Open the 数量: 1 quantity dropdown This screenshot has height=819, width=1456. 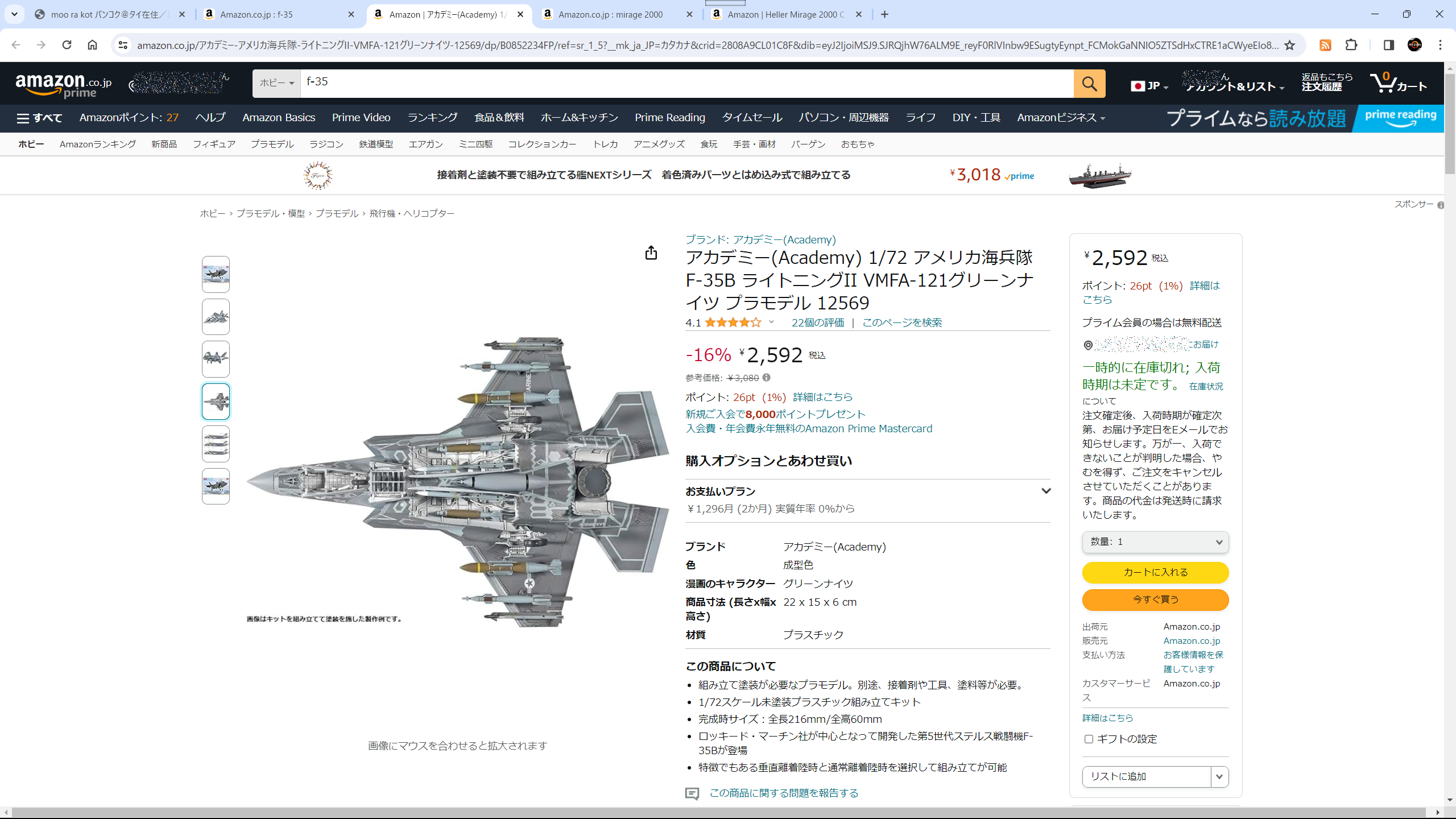click(1155, 542)
